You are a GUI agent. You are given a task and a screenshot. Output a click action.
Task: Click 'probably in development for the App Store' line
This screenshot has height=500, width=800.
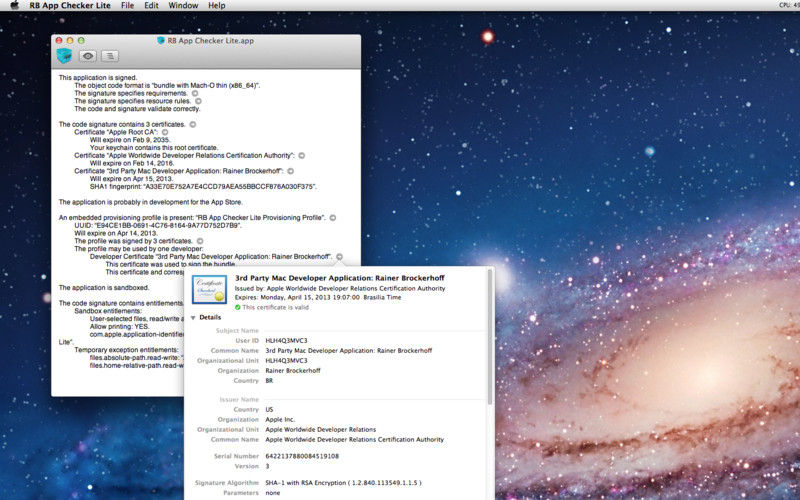(x=151, y=202)
